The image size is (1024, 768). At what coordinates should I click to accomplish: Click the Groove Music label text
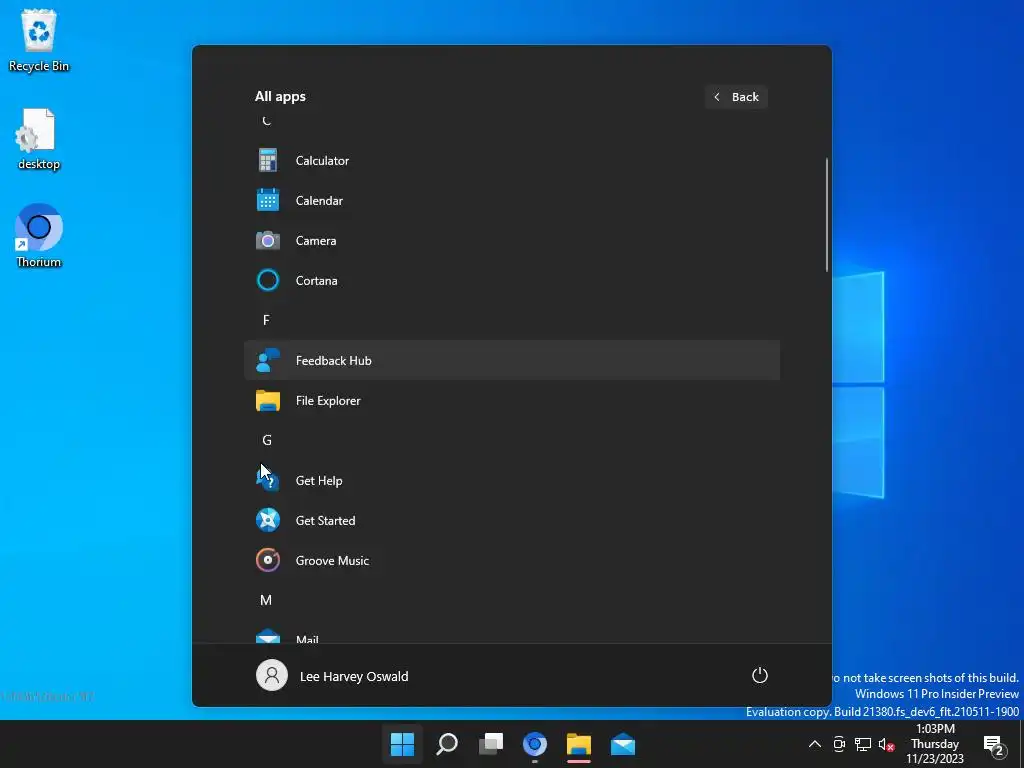tap(332, 561)
